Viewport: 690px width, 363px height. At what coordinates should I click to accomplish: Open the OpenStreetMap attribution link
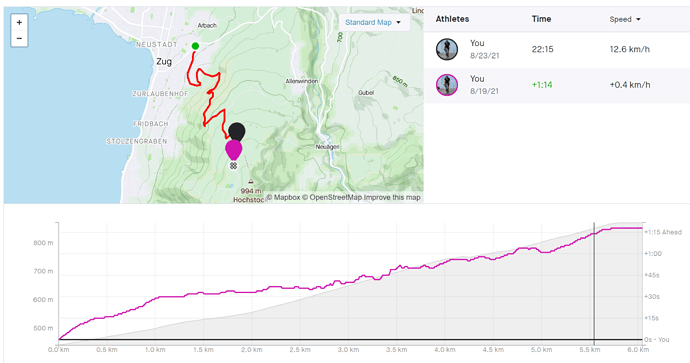pyautogui.click(x=332, y=198)
